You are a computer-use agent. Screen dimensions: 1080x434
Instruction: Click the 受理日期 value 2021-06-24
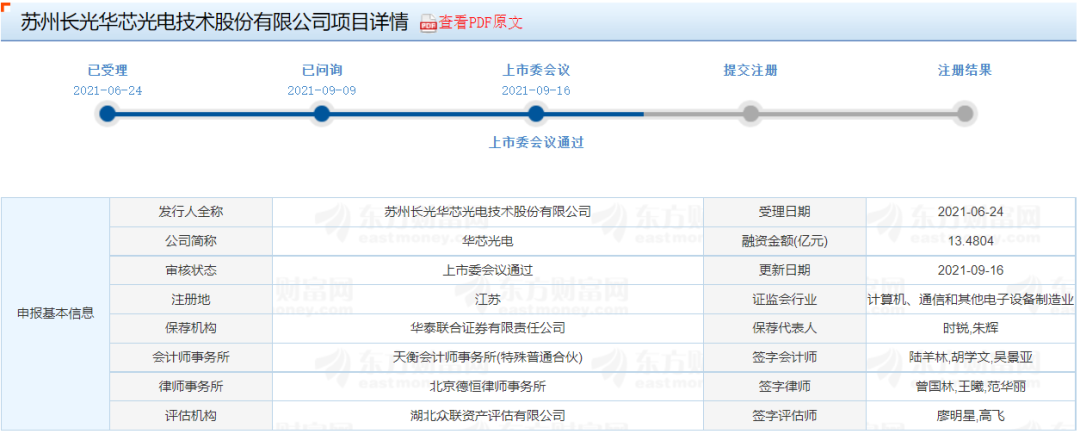971,212
